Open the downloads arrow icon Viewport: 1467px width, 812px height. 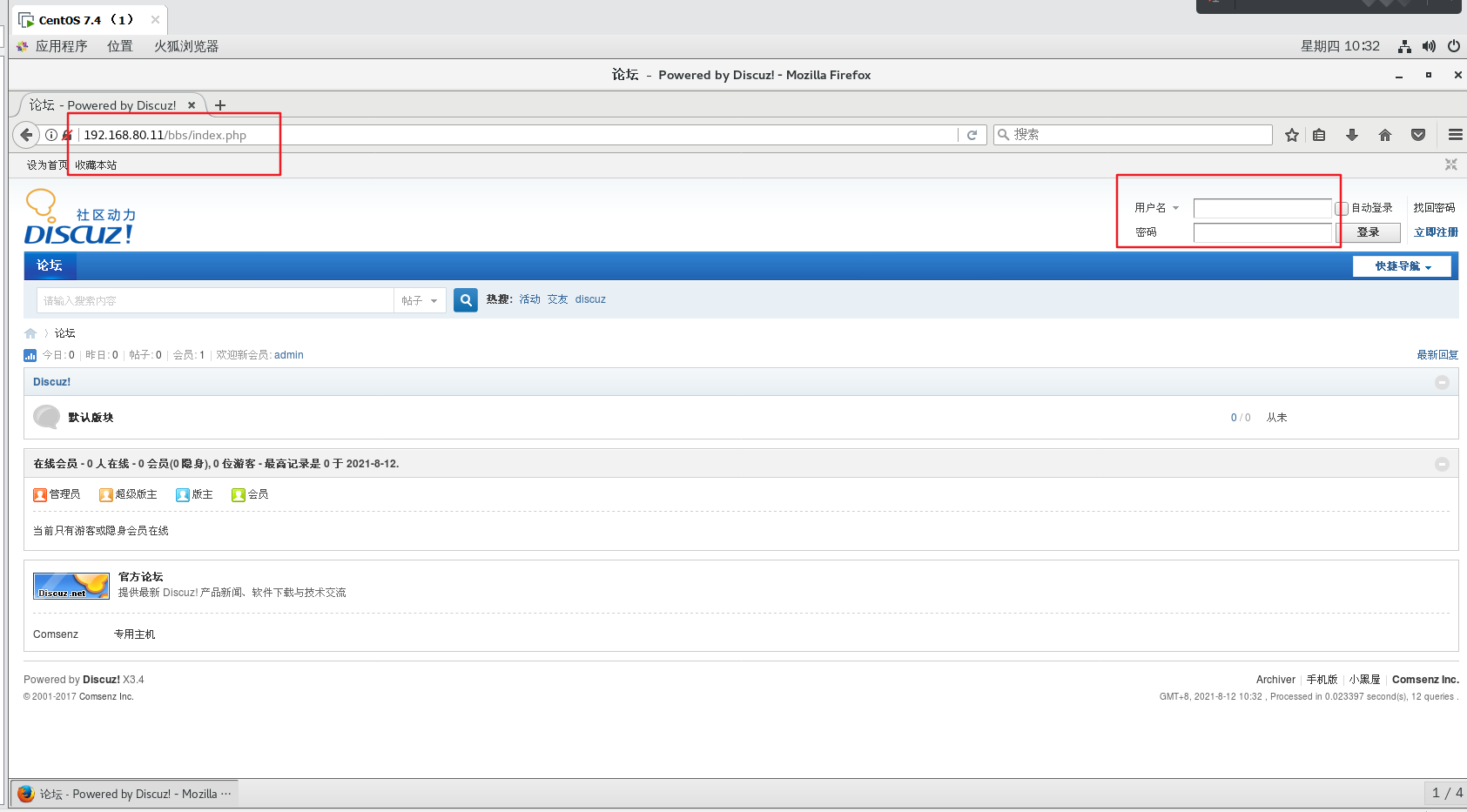click(1352, 135)
